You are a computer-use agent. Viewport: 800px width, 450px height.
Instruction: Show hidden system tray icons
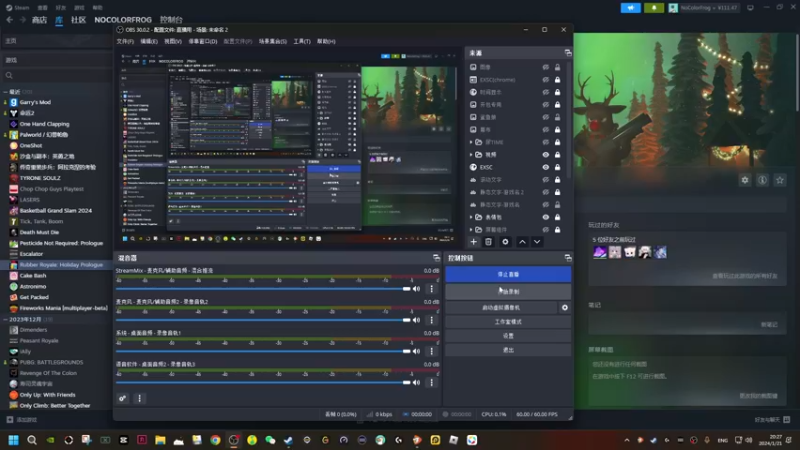pos(627,440)
